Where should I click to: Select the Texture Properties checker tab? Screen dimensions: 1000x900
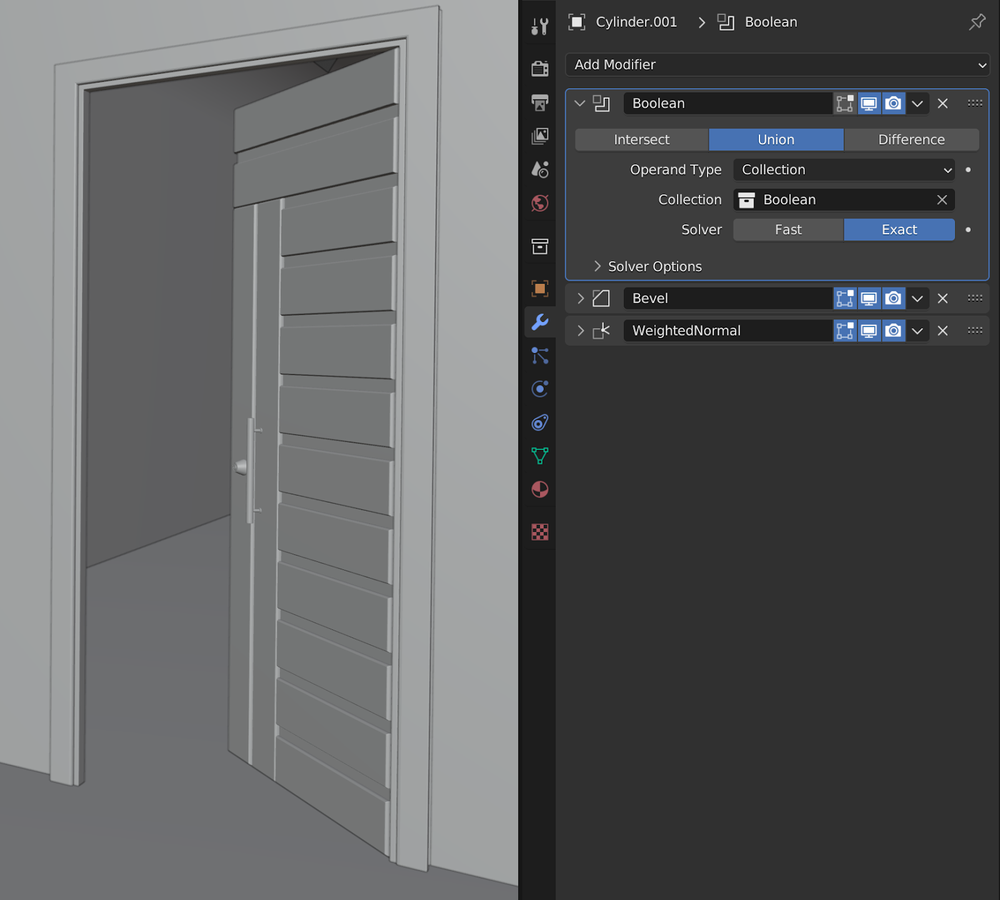[x=539, y=532]
